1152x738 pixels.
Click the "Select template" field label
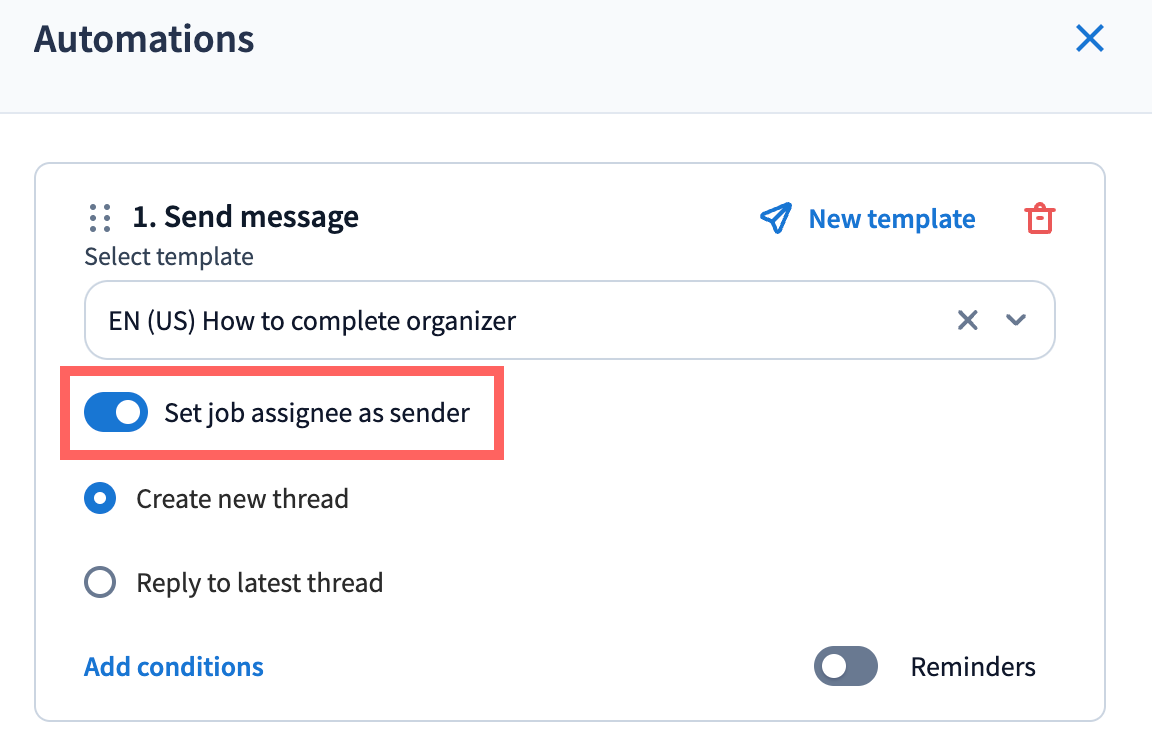169,257
